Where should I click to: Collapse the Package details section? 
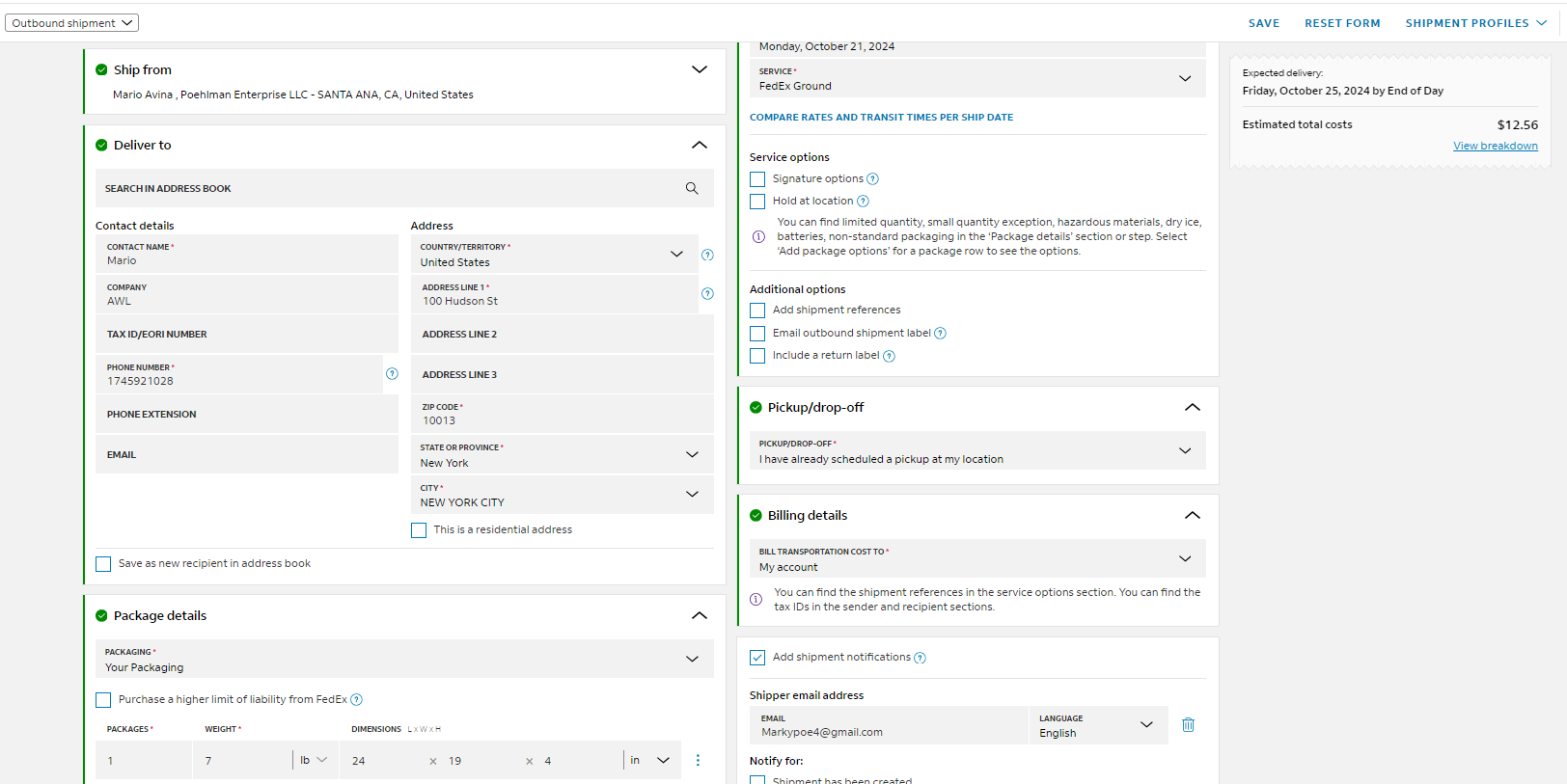coord(700,615)
